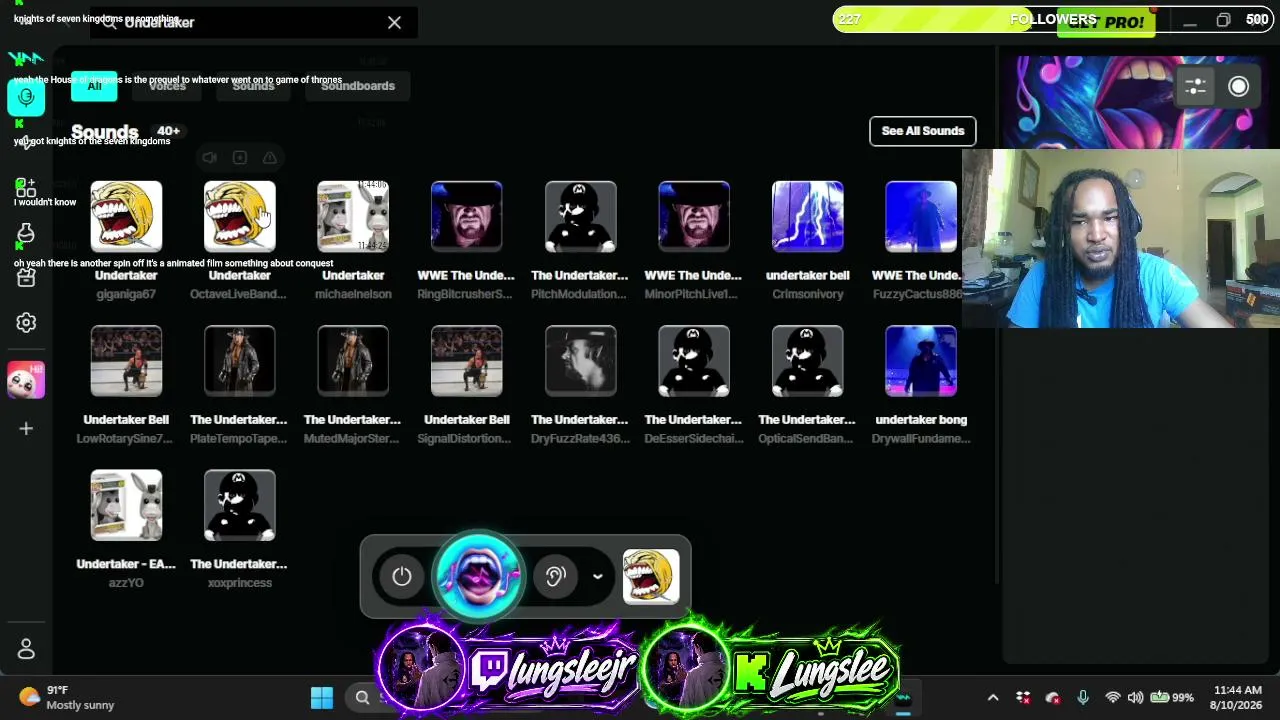Play The Undertaker sound by MutedMajorSter

coord(353,361)
